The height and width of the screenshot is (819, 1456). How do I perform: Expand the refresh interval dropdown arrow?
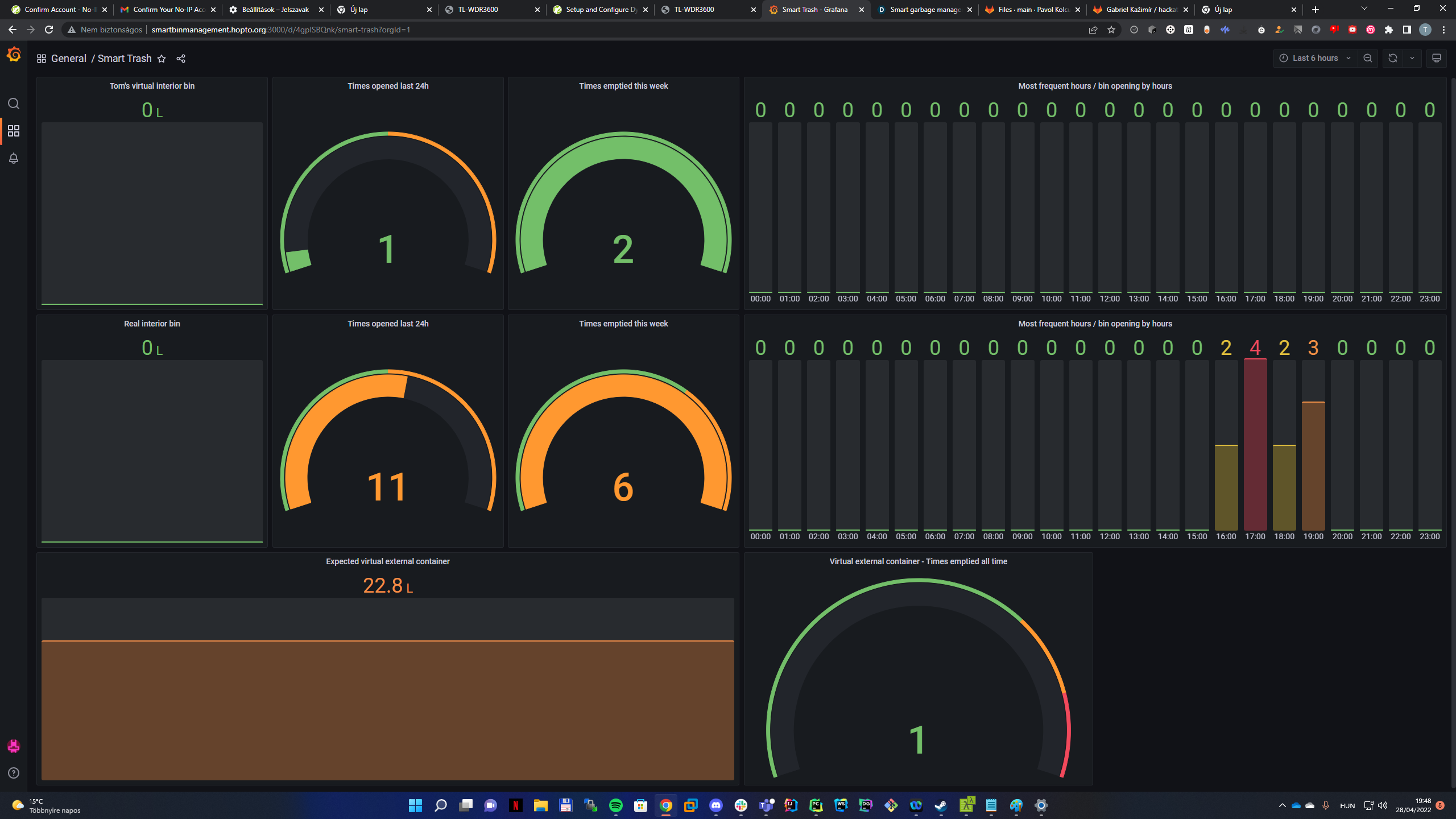point(1412,58)
